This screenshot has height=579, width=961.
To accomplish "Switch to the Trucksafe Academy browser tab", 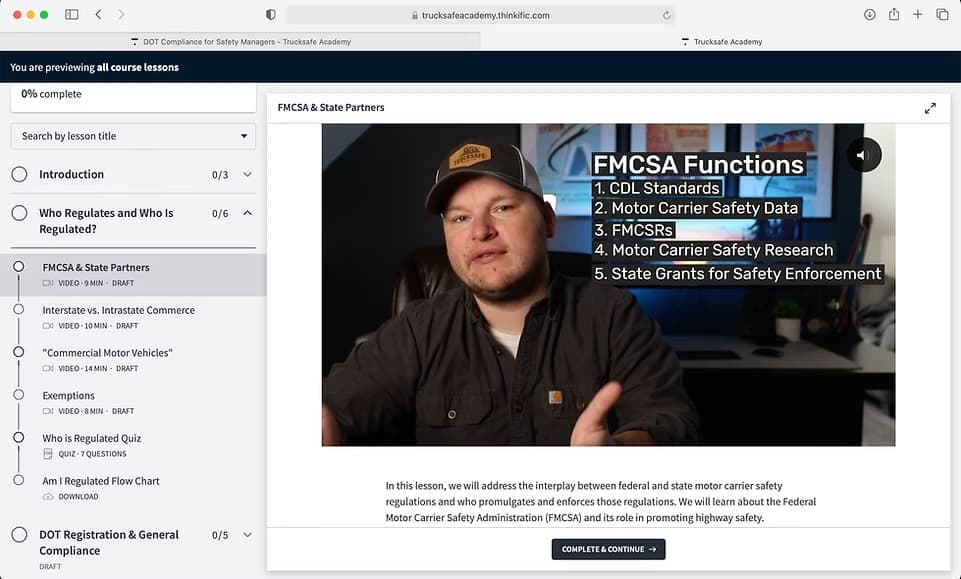I will 723,41.
